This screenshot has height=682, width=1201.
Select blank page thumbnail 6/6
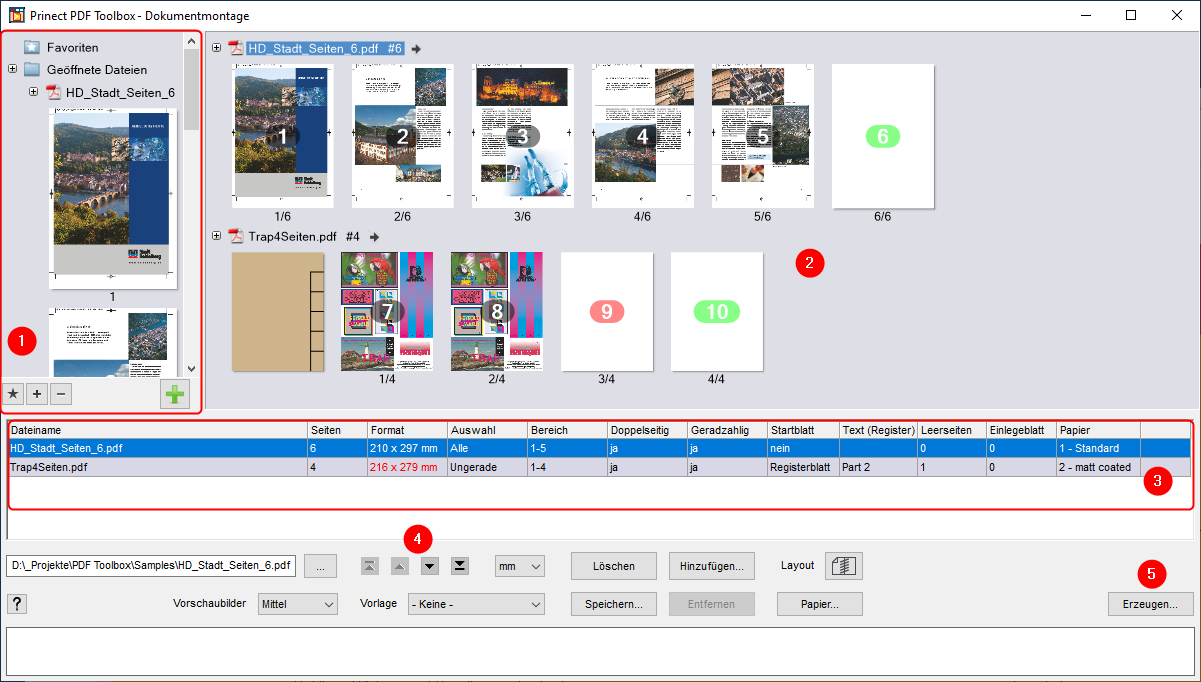pyautogui.click(x=882, y=136)
